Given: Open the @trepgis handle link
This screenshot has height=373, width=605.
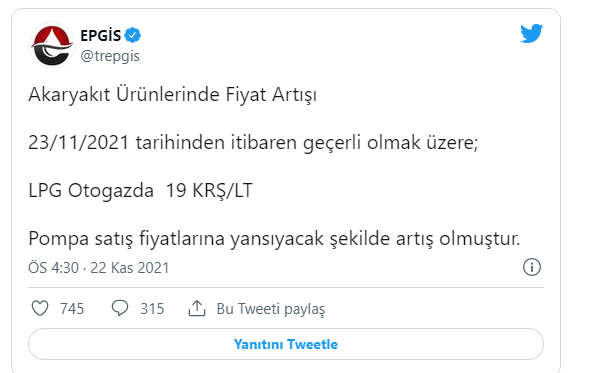Looking at the screenshot, I should tap(110, 56).
